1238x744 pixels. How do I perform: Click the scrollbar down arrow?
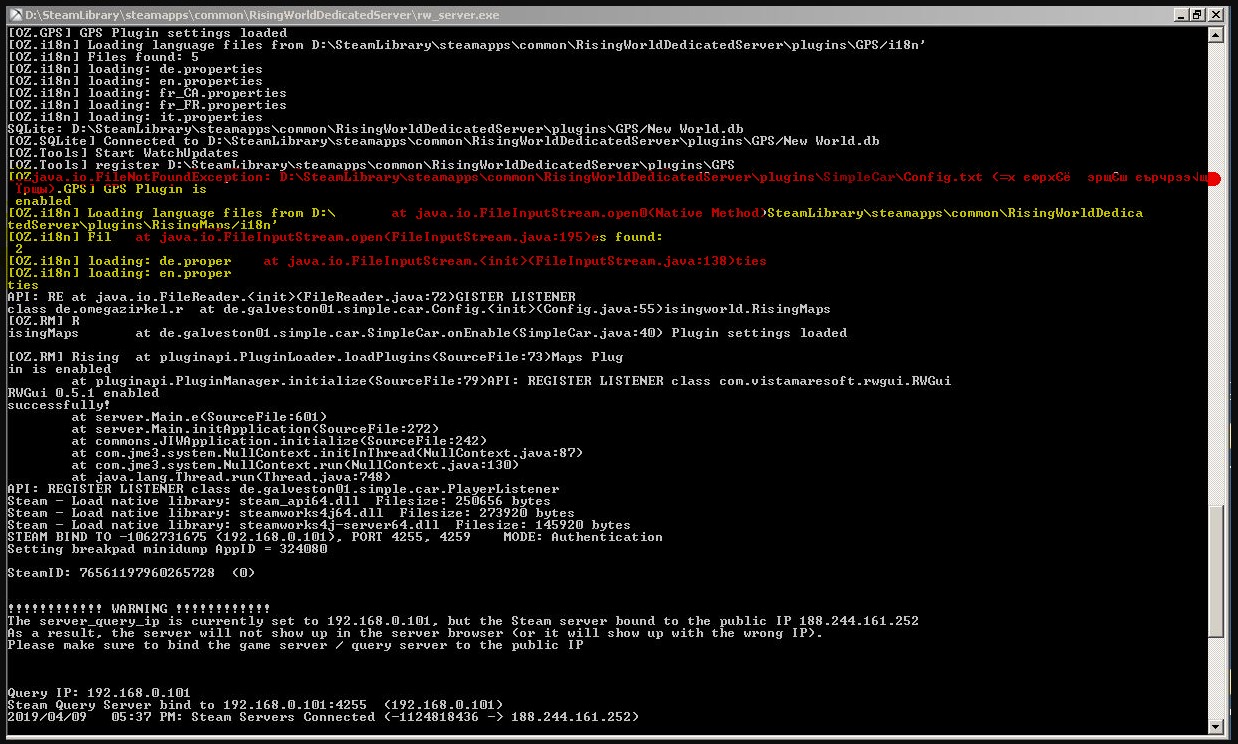1216,726
